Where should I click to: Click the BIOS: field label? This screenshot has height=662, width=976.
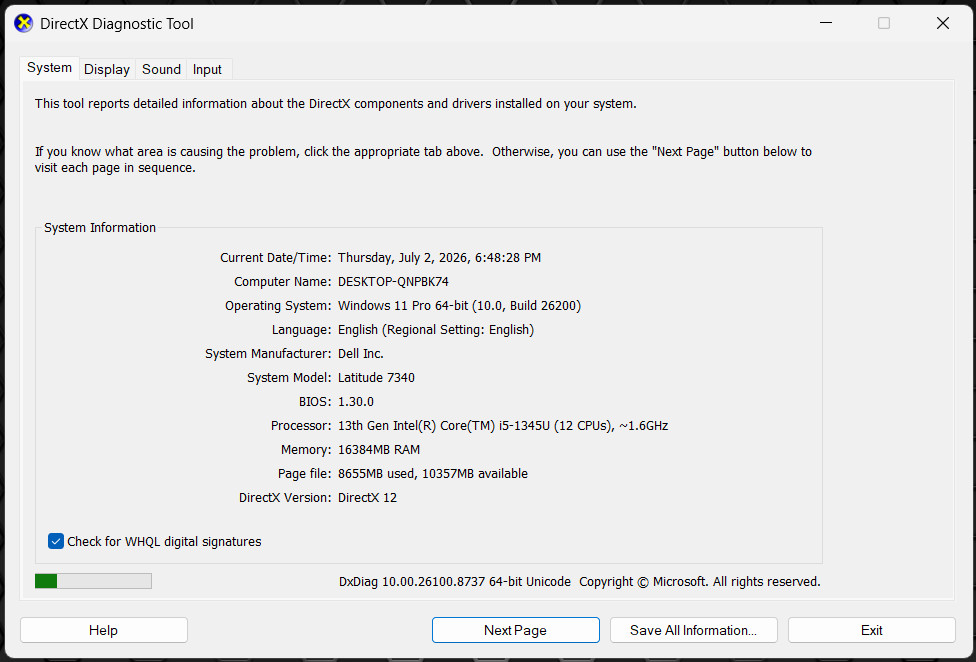point(315,402)
